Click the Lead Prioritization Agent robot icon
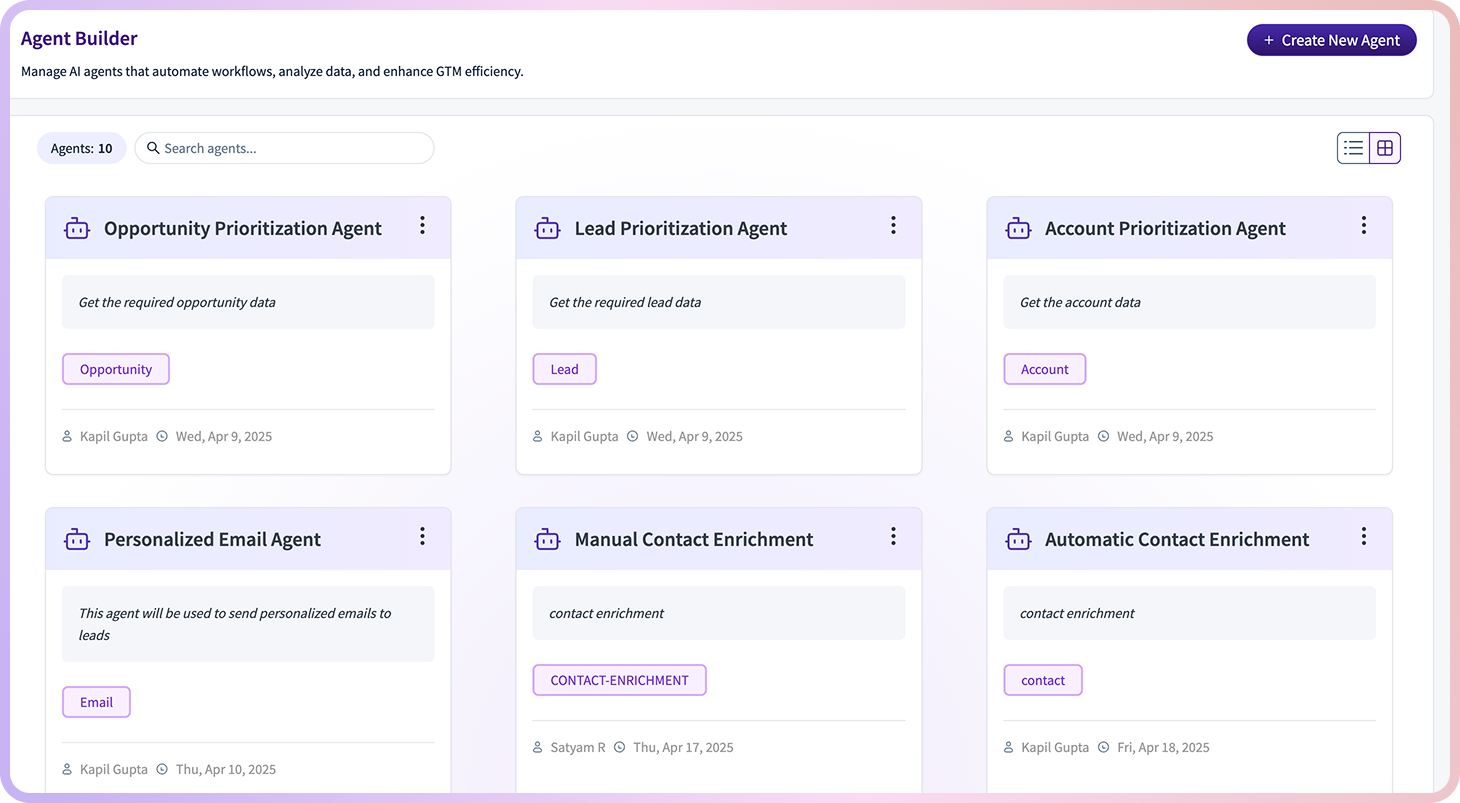This screenshot has height=803, width=1460. point(547,229)
